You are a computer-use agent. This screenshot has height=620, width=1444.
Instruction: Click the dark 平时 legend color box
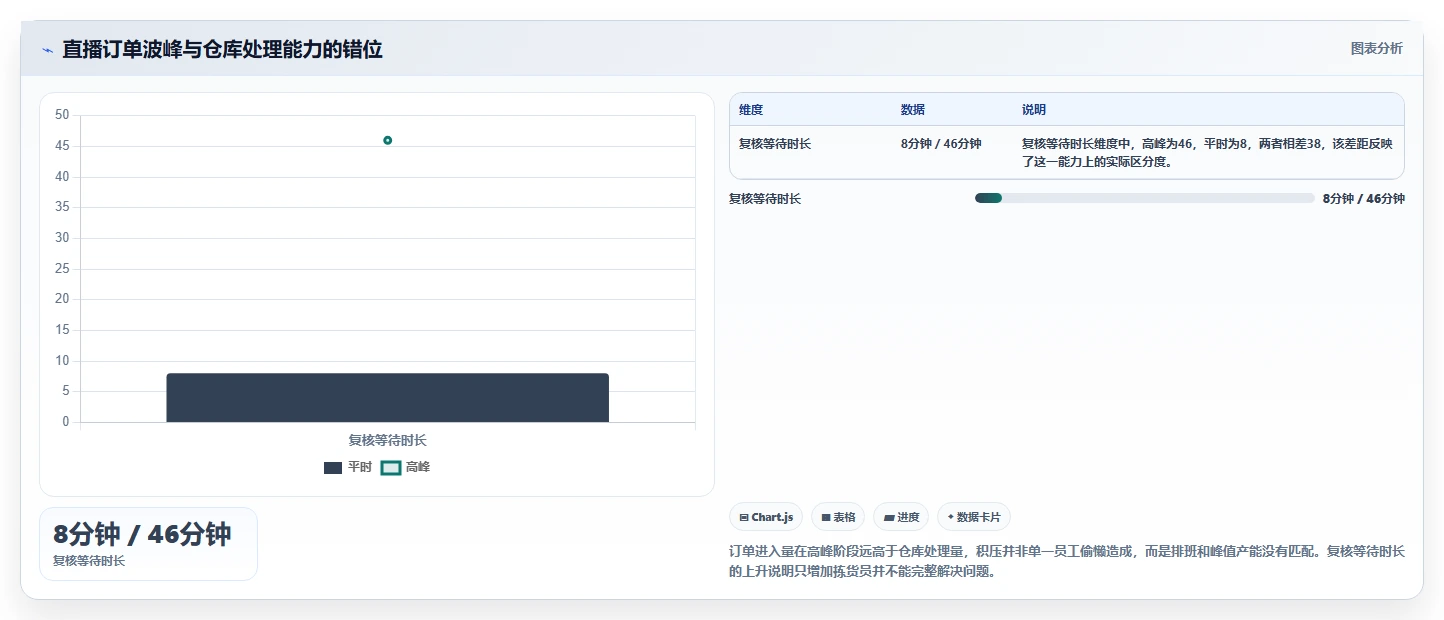[333, 468]
